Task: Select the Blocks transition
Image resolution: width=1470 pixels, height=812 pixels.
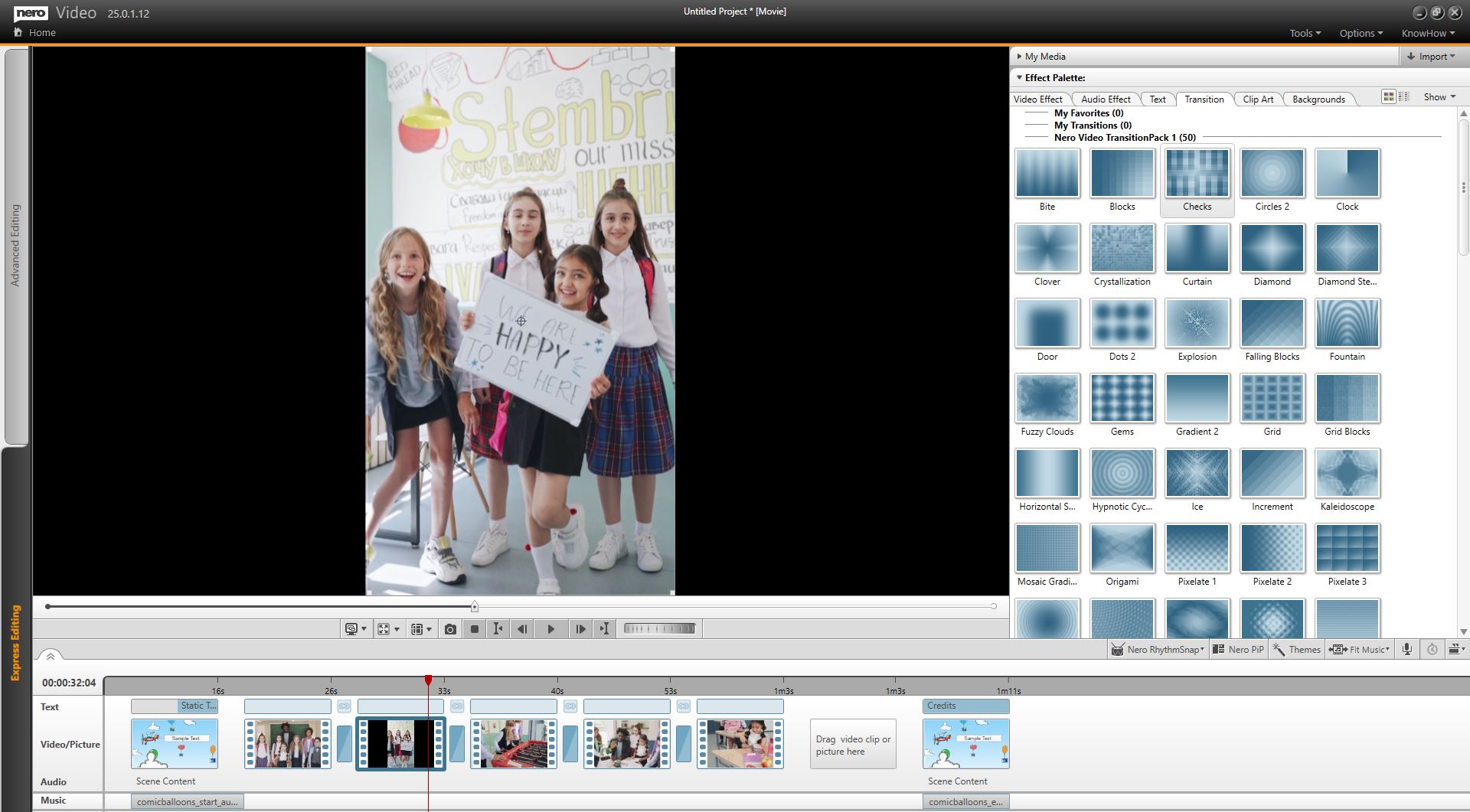Action: click(1122, 181)
